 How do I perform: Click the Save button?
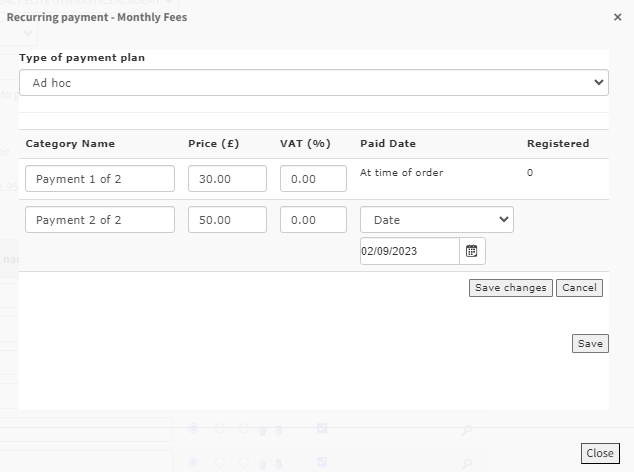(x=590, y=344)
